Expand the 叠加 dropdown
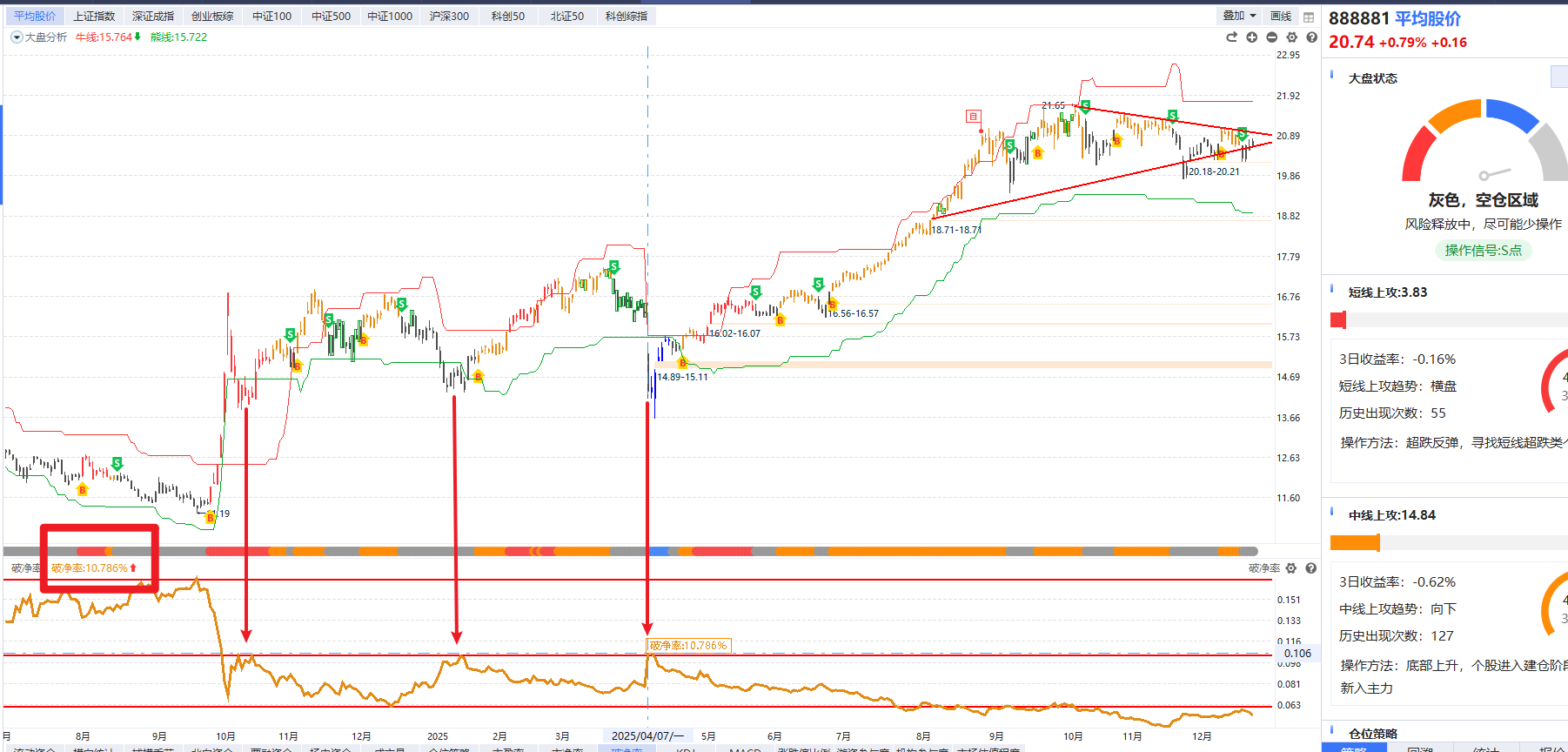The image size is (1568, 752). pyautogui.click(x=1238, y=17)
